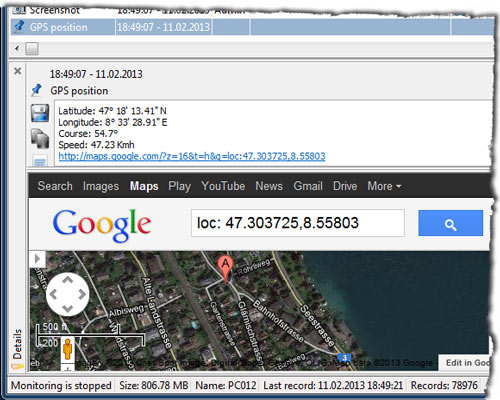The width and height of the screenshot is (500, 400).
Task: Toggle the vertical Details tab
Action: (17, 349)
